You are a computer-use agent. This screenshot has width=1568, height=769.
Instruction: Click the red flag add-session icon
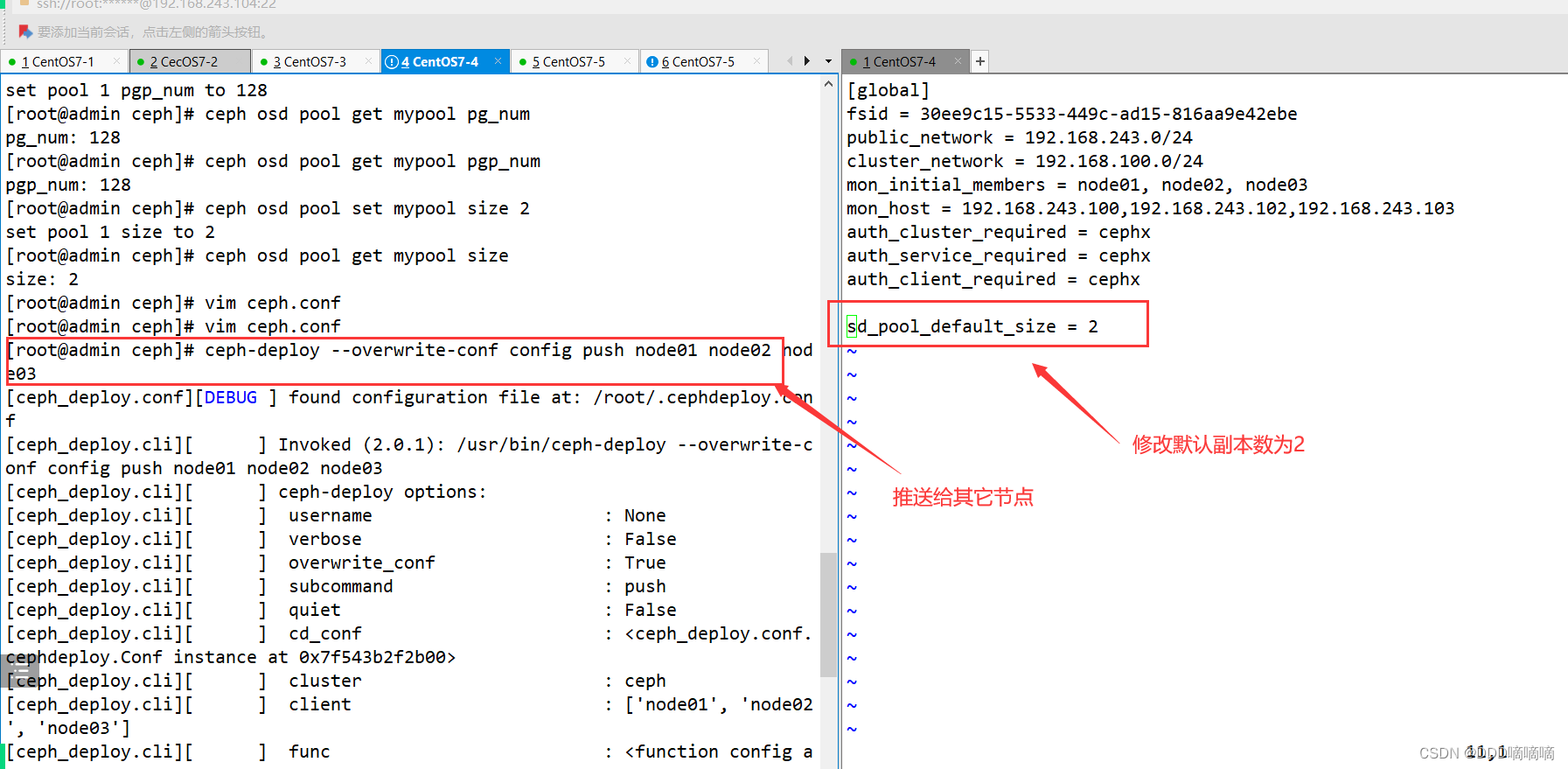(25, 31)
